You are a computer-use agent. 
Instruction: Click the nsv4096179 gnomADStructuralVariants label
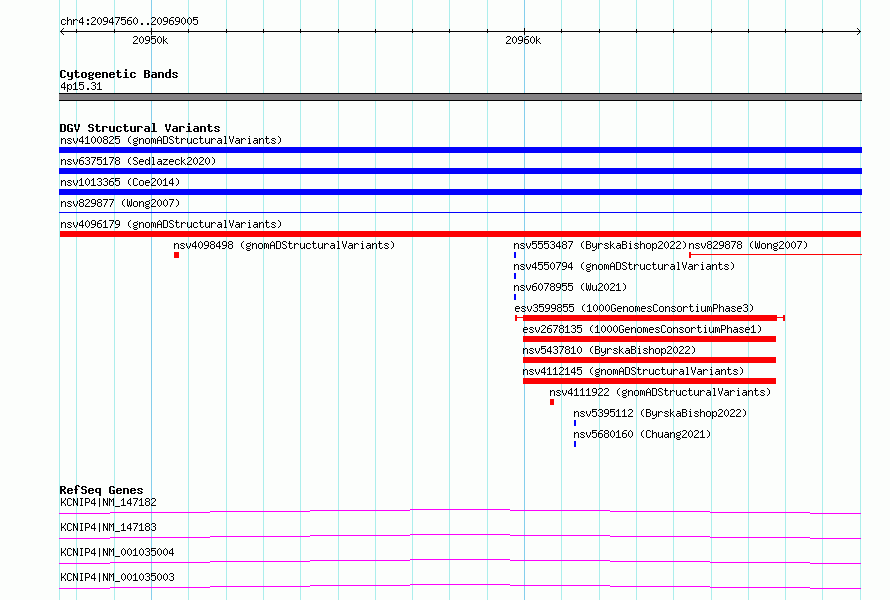171,224
